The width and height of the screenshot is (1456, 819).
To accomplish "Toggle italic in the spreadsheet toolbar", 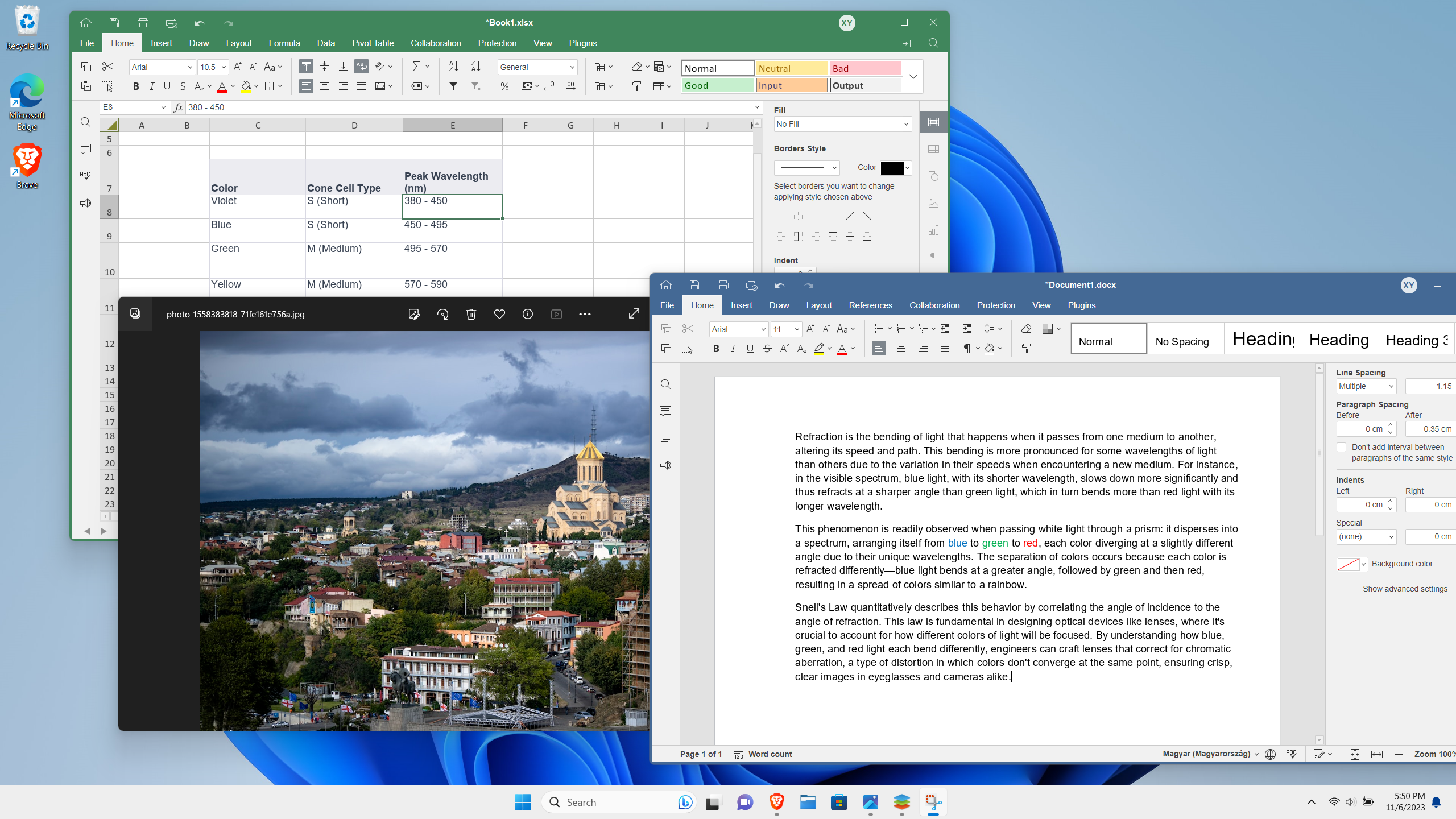I will [151, 86].
